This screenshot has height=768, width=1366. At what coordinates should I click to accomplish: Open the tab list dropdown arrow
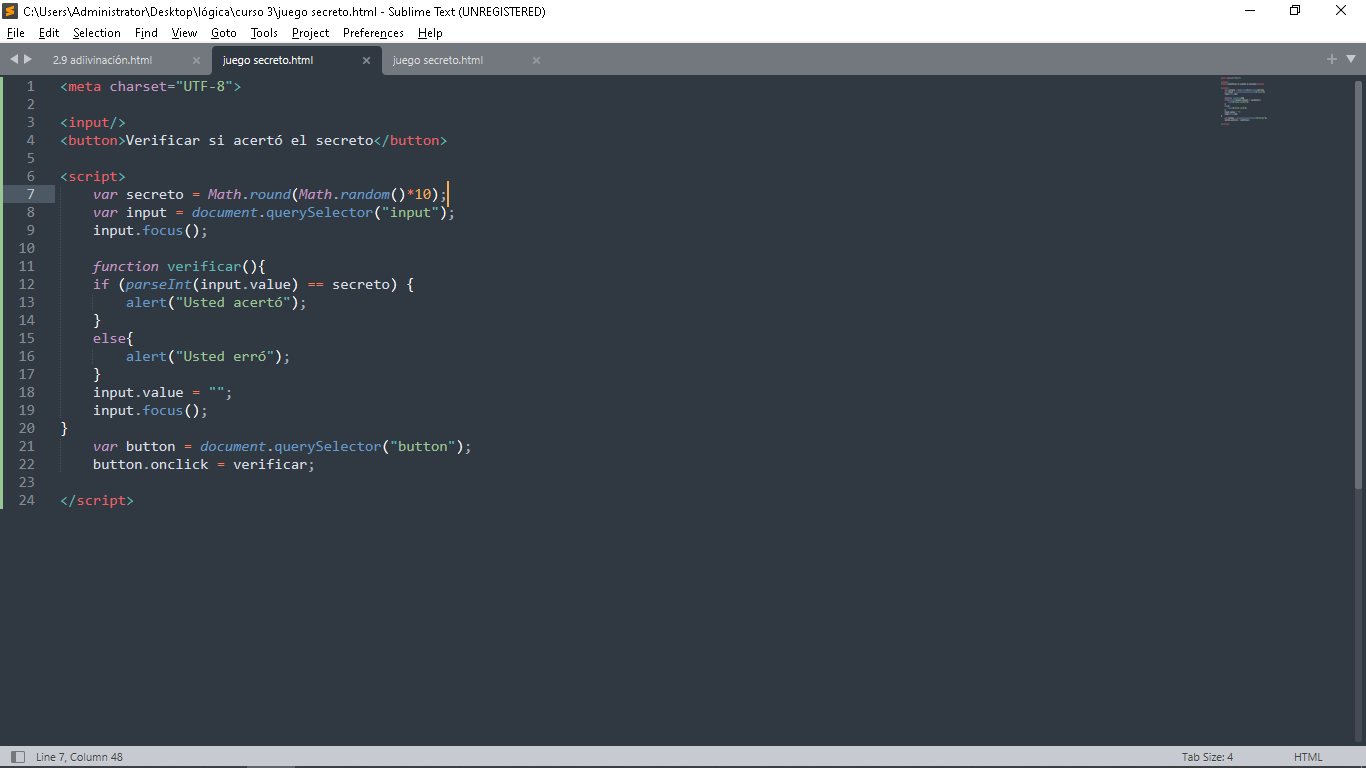coord(1350,60)
